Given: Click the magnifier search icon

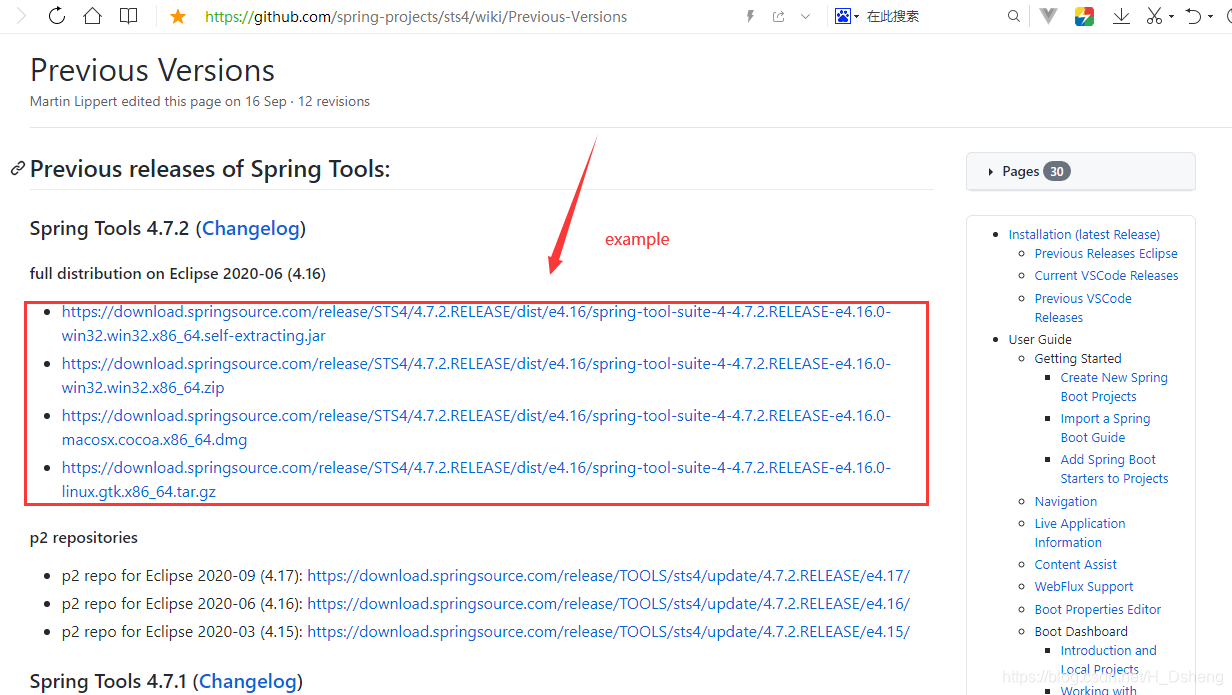Looking at the screenshot, I should [1014, 16].
